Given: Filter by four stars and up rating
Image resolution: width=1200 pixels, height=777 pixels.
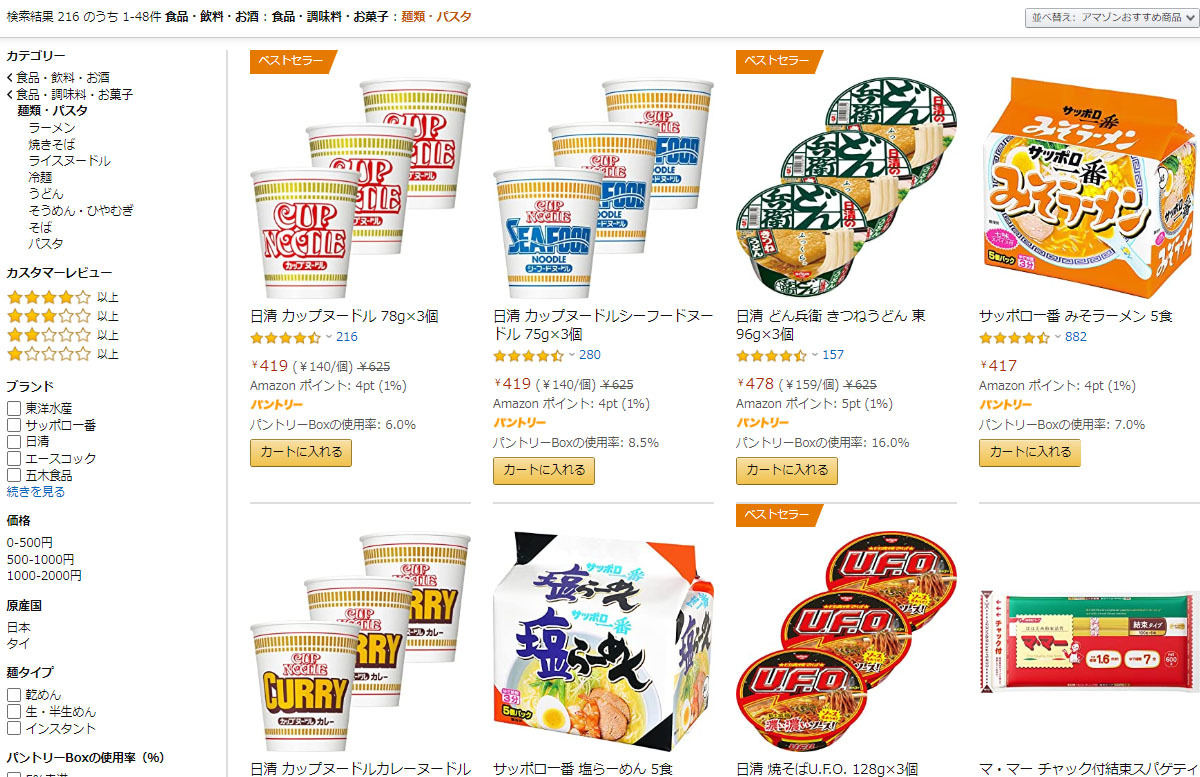Looking at the screenshot, I should (62, 297).
